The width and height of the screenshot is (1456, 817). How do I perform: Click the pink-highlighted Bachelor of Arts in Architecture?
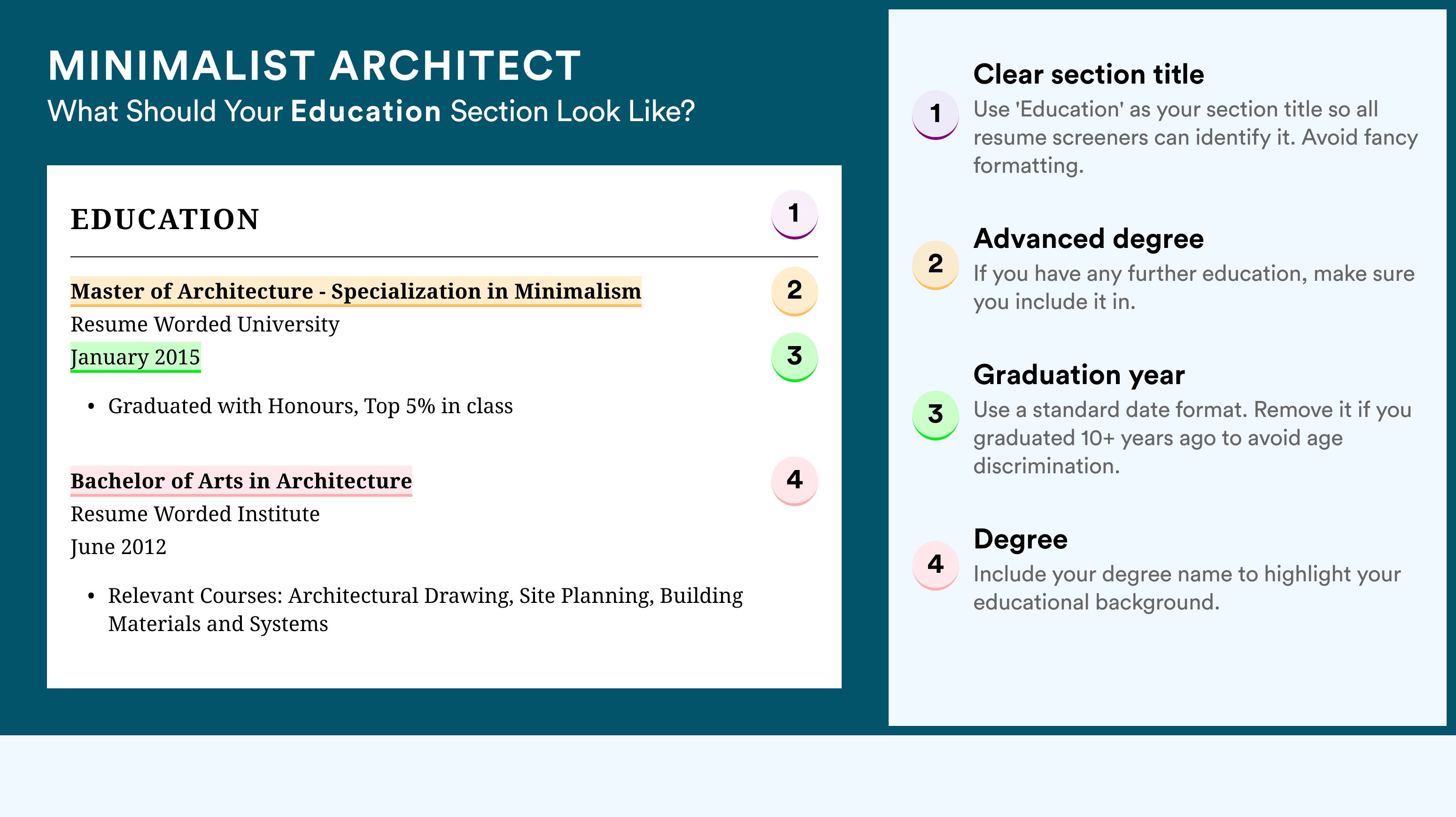pyautogui.click(x=241, y=481)
